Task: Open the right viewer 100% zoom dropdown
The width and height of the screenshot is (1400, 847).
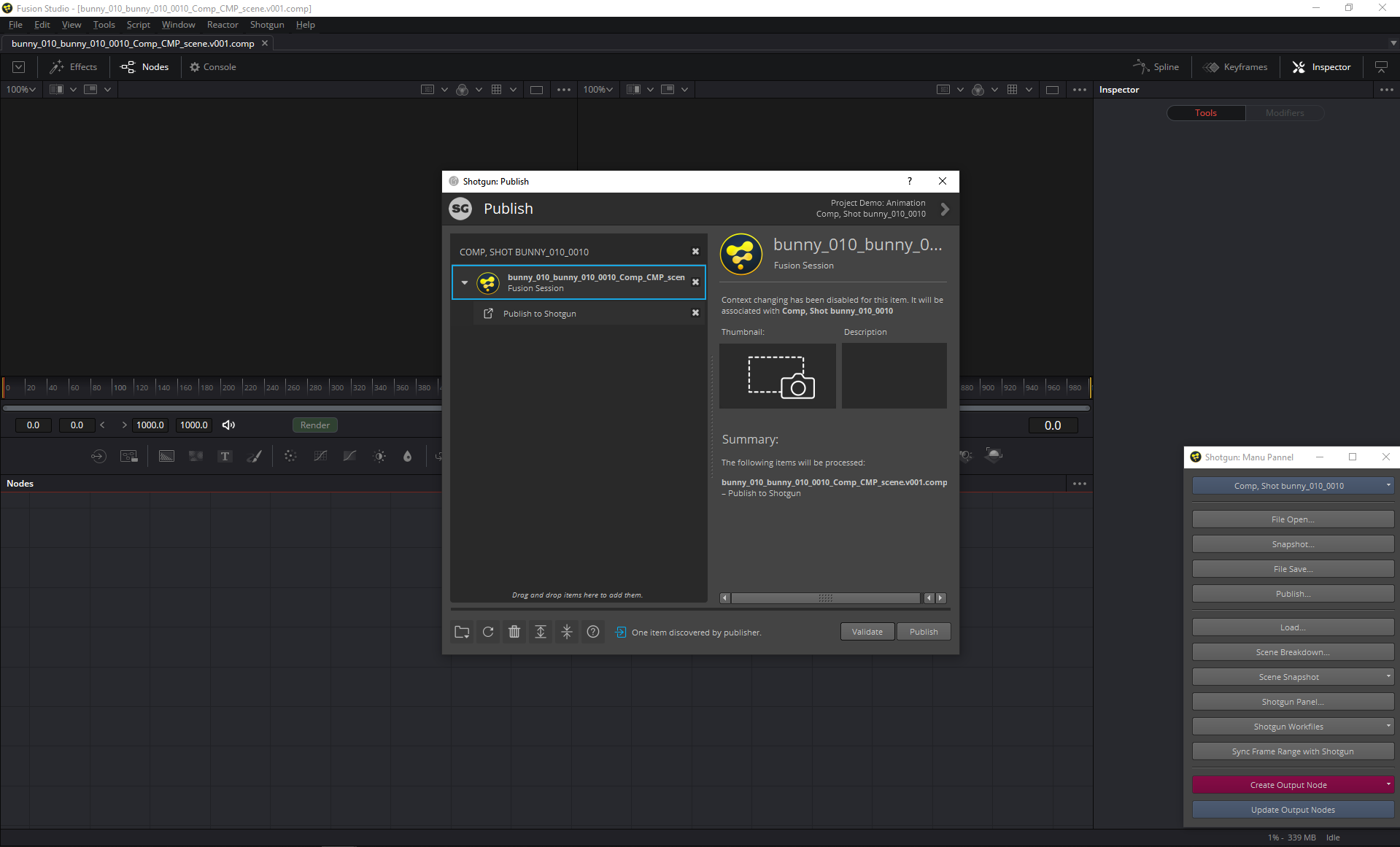Action: tap(598, 90)
